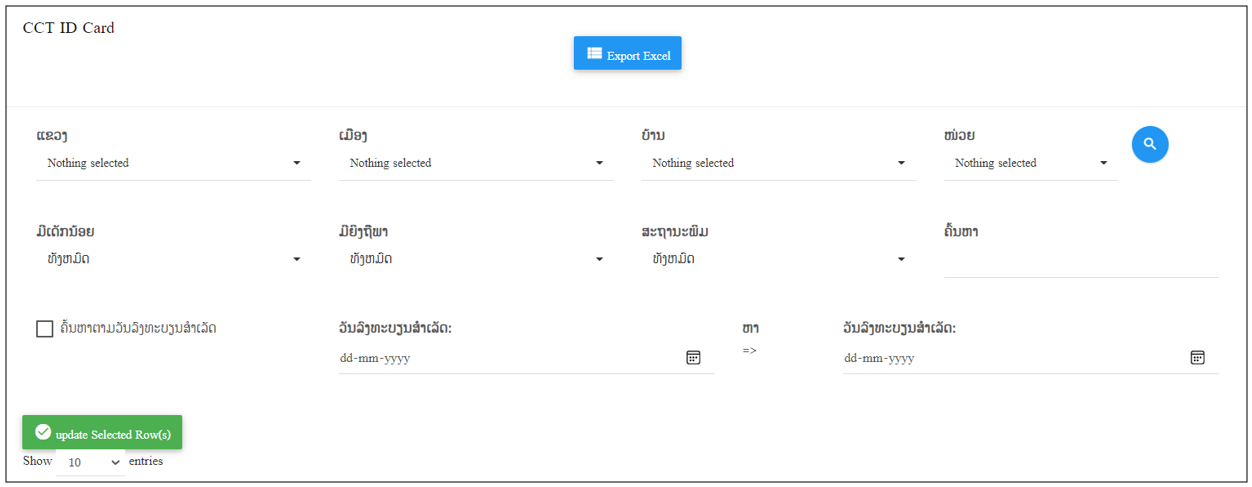Tick the ຄົ້ນຫາຕາມວັນລົງທະບຽນສຳເລັດ checkbox
This screenshot has height=487, width=1252.
click(44, 328)
